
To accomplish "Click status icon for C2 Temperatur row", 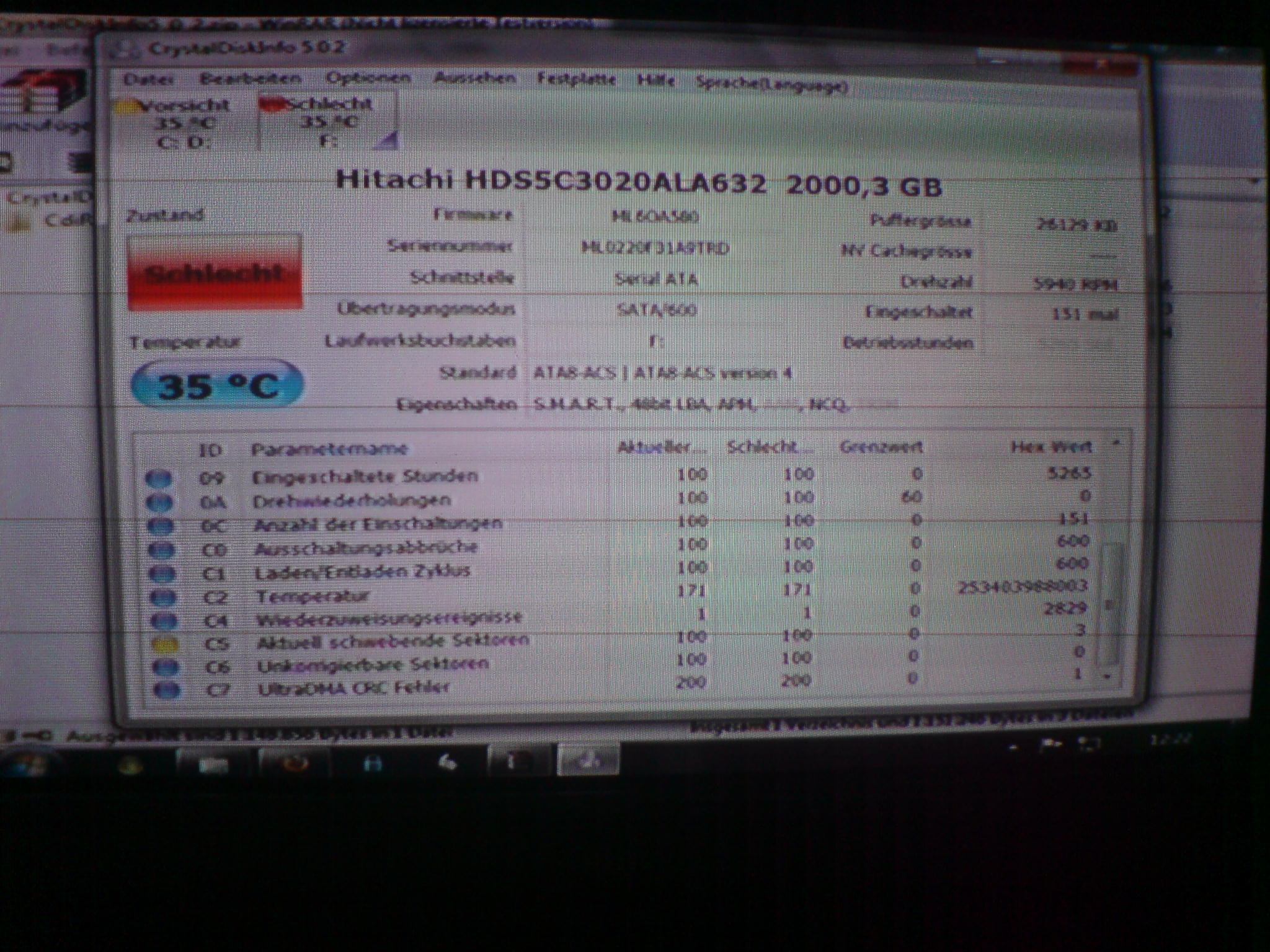I will [x=164, y=597].
